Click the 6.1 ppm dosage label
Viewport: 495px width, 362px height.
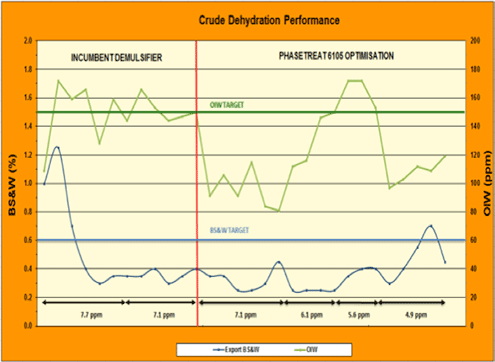[312, 315]
